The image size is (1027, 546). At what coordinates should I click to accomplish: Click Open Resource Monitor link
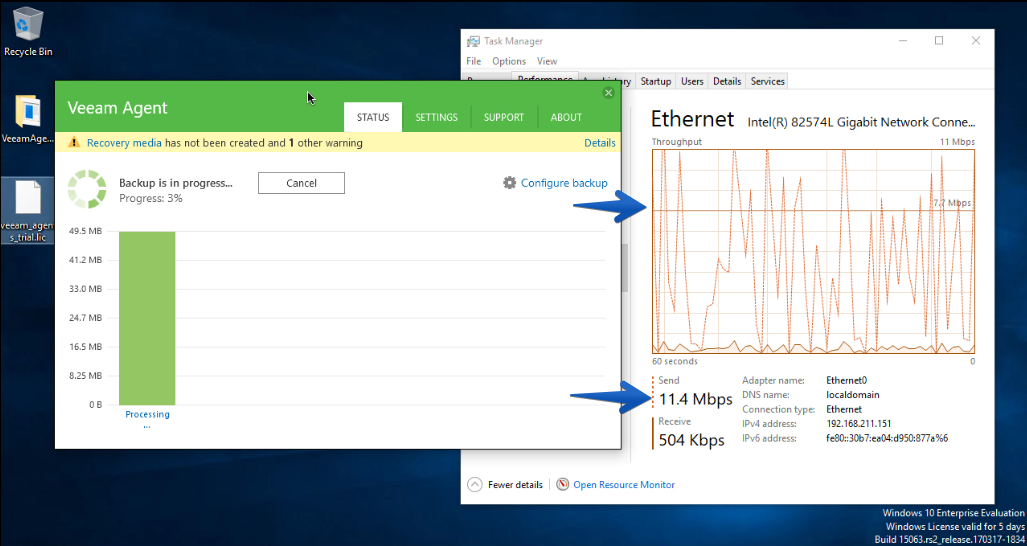[x=624, y=484]
